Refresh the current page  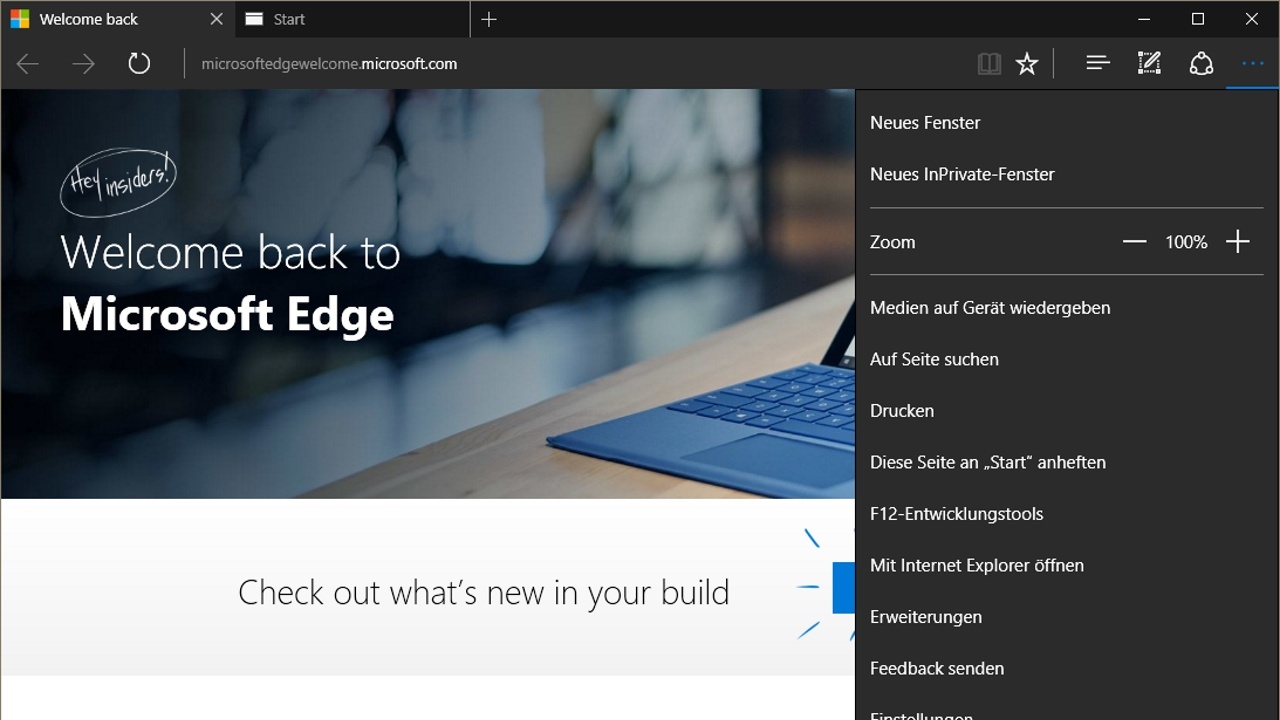139,63
